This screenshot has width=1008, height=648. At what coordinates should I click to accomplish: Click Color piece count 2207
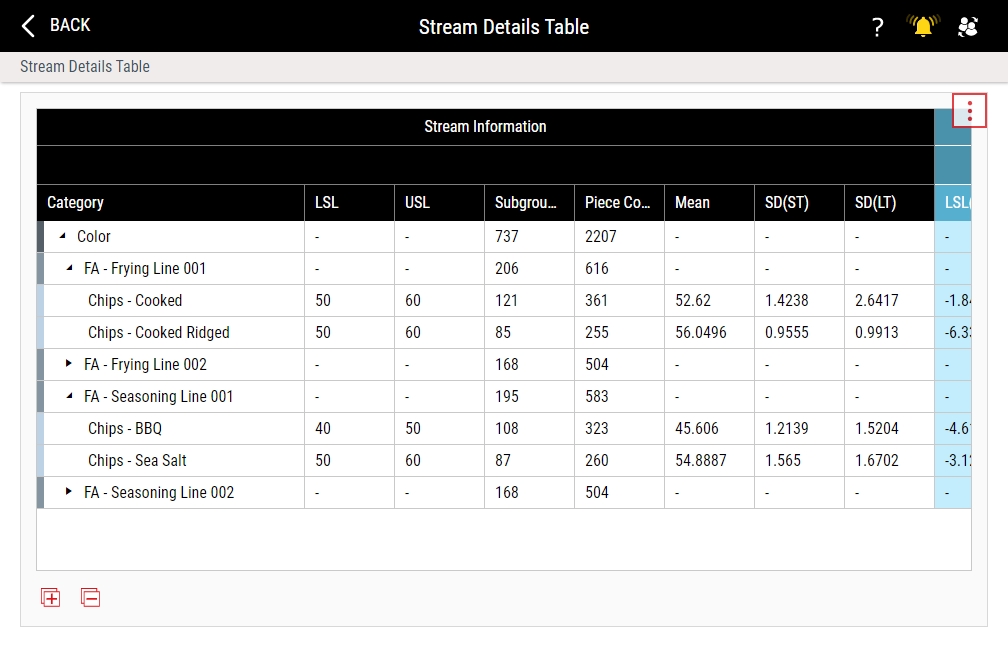point(600,236)
